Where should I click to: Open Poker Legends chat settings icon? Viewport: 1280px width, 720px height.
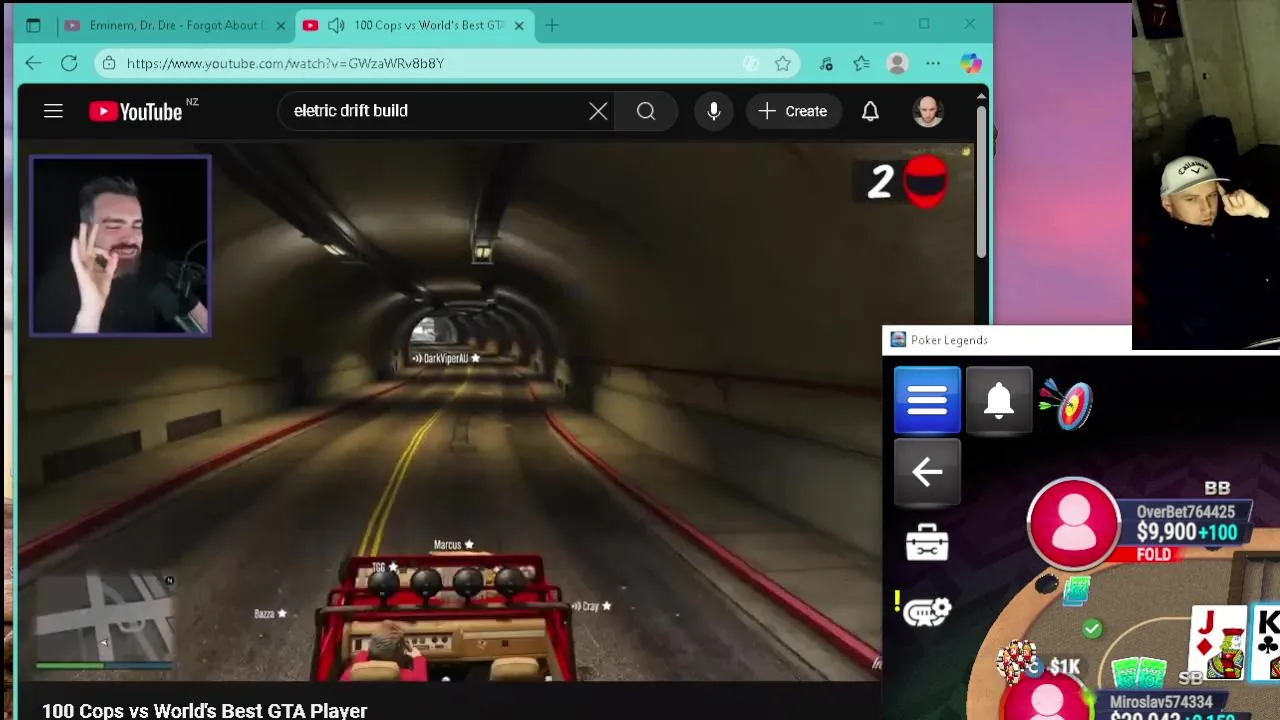tap(927, 611)
